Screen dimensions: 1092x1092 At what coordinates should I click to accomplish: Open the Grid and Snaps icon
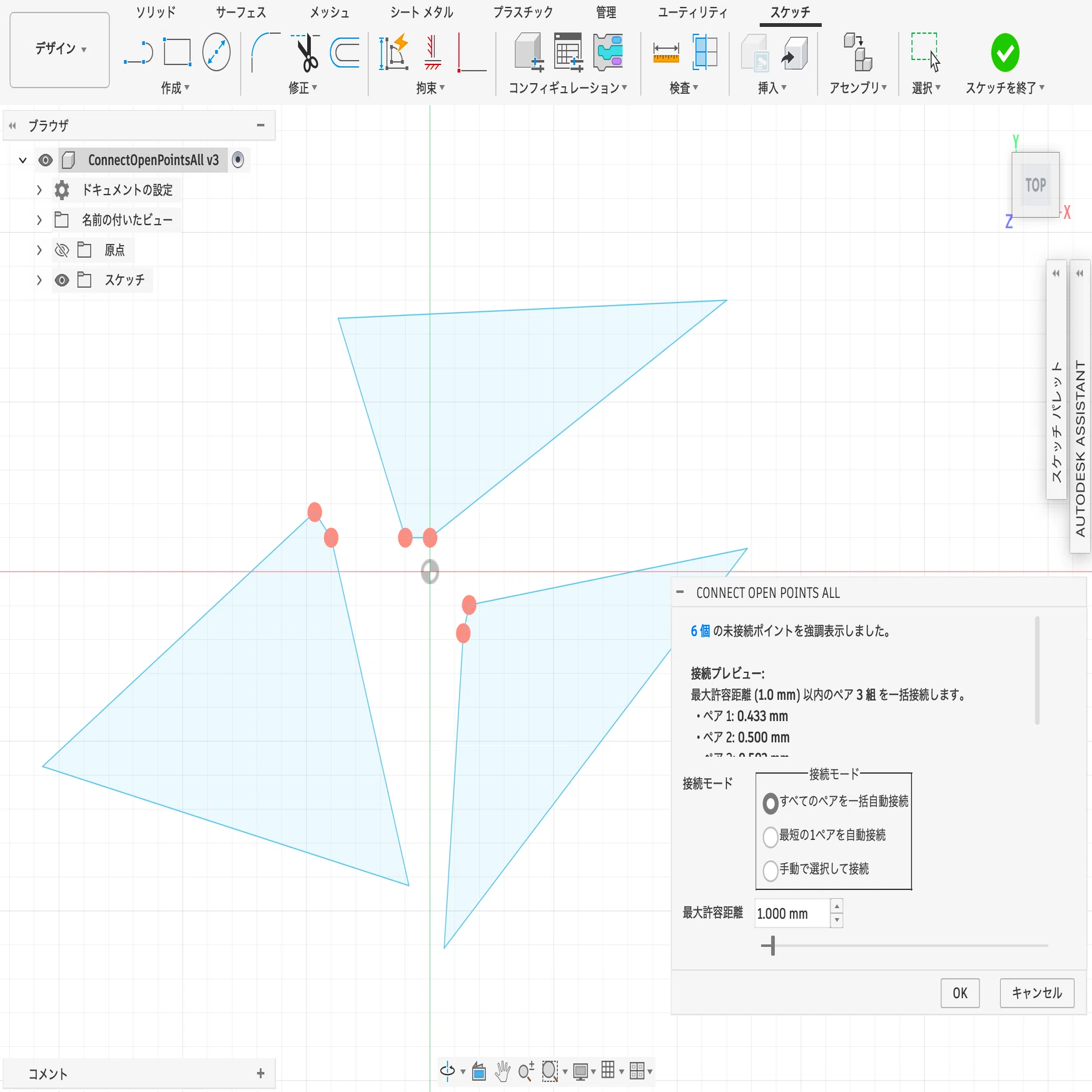coord(608,1071)
